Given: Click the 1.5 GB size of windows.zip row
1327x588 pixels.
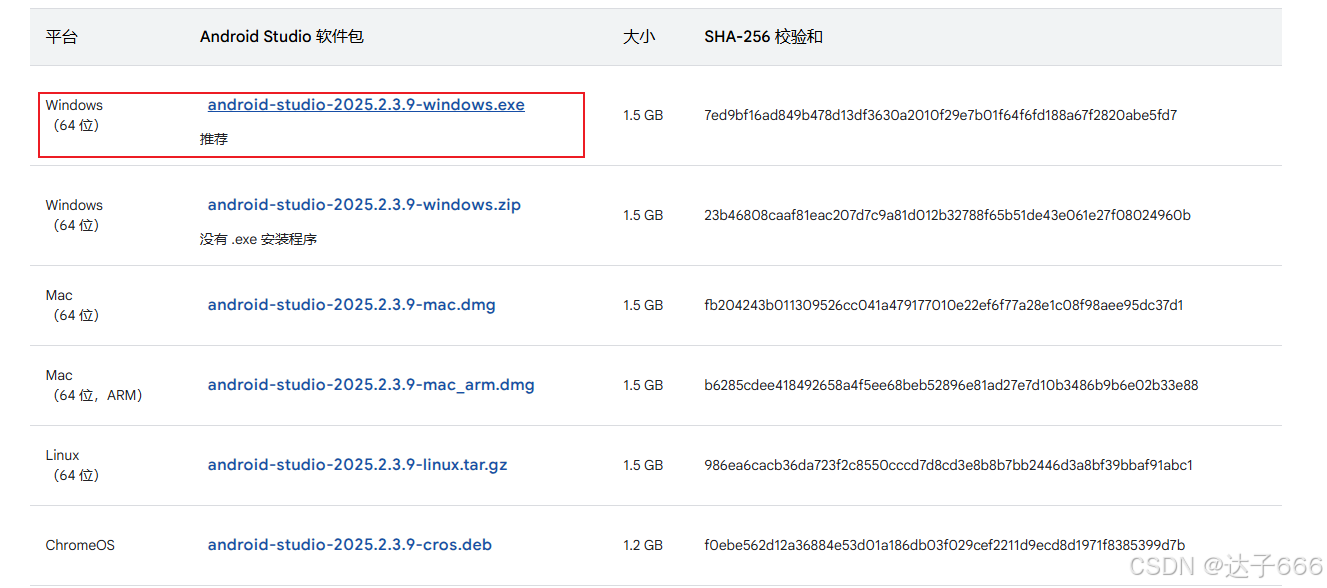Looking at the screenshot, I should point(643,215).
